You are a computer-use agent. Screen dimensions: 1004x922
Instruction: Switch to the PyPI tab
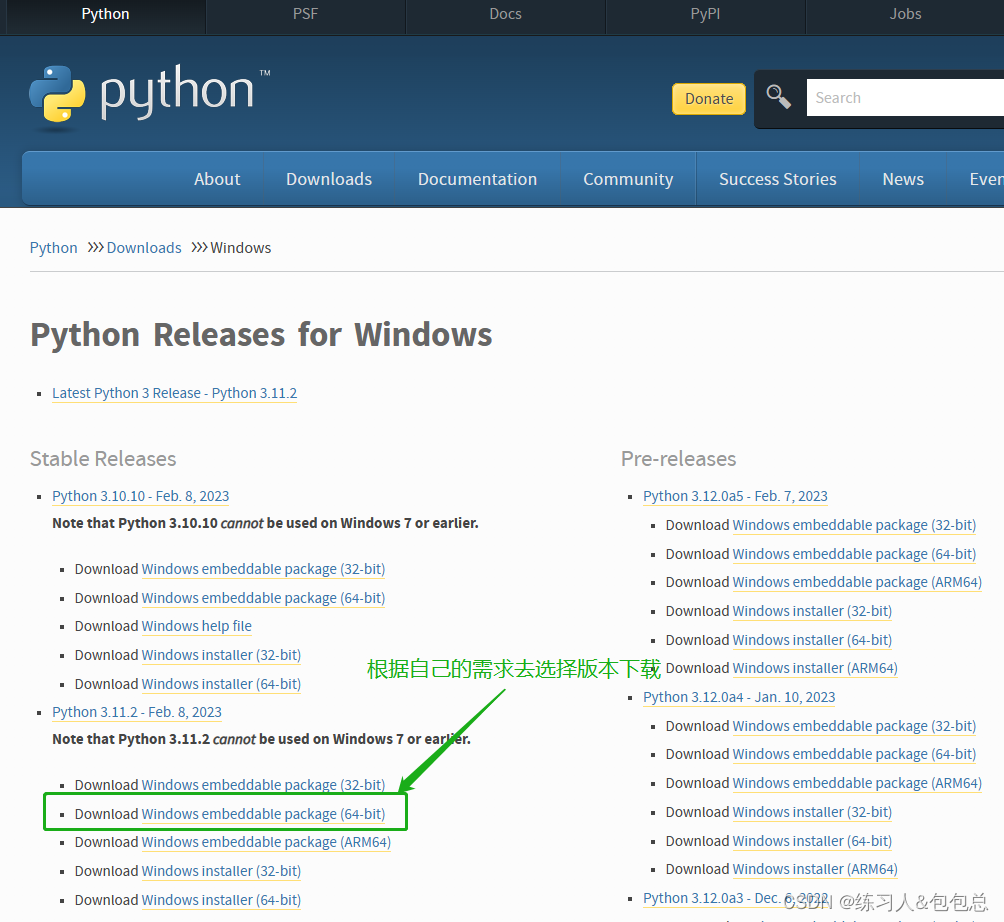click(705, 14)
